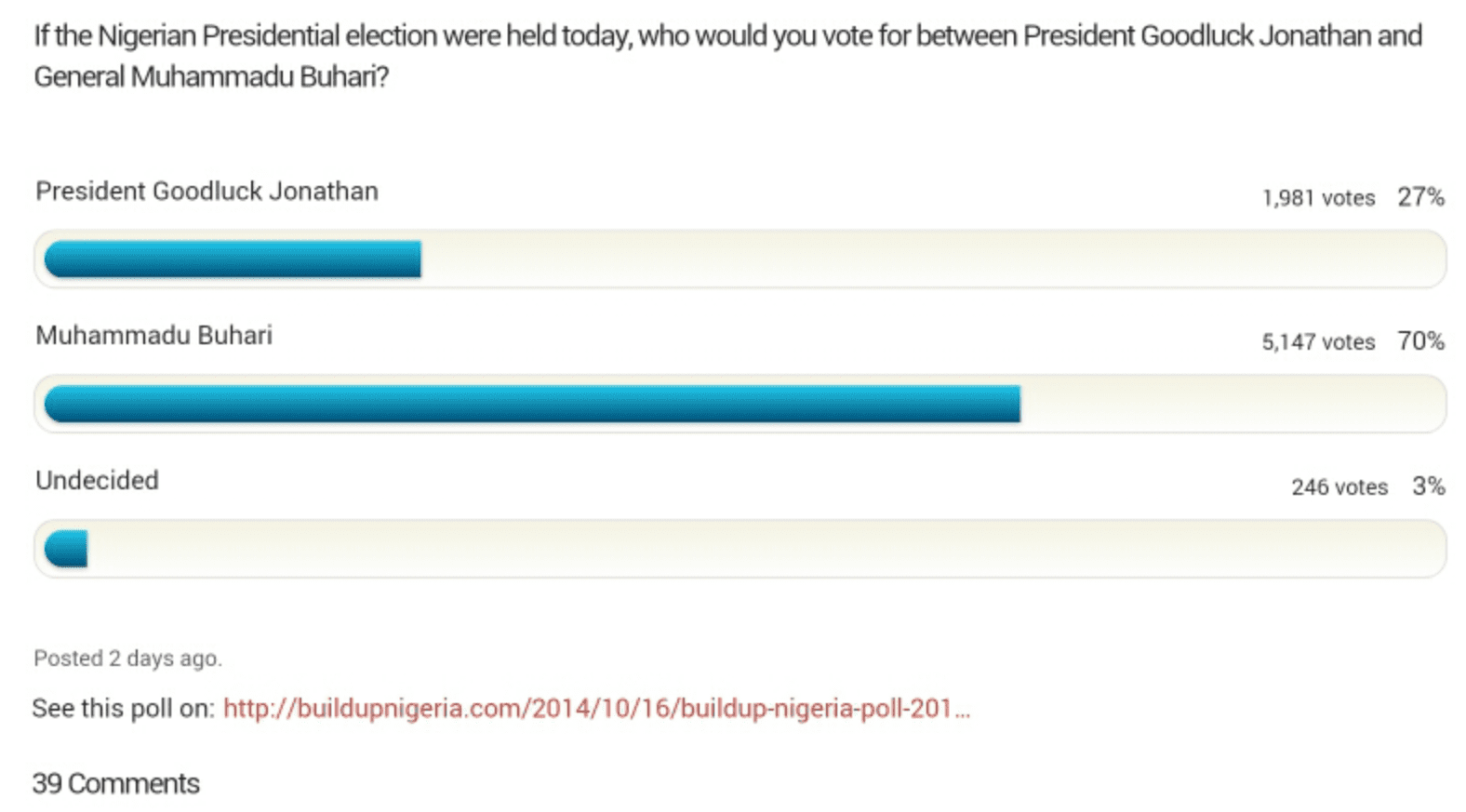Click the "Posted 2 days ago" timestamp

click(127, 659)
